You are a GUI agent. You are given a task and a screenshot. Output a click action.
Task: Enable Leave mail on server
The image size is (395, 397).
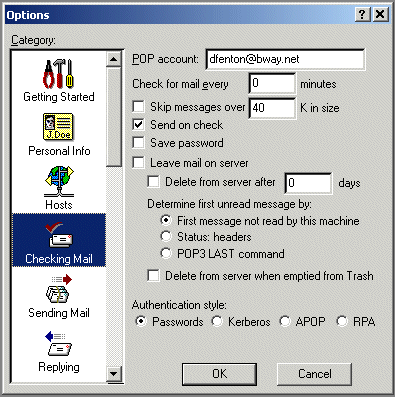point(138,163)
